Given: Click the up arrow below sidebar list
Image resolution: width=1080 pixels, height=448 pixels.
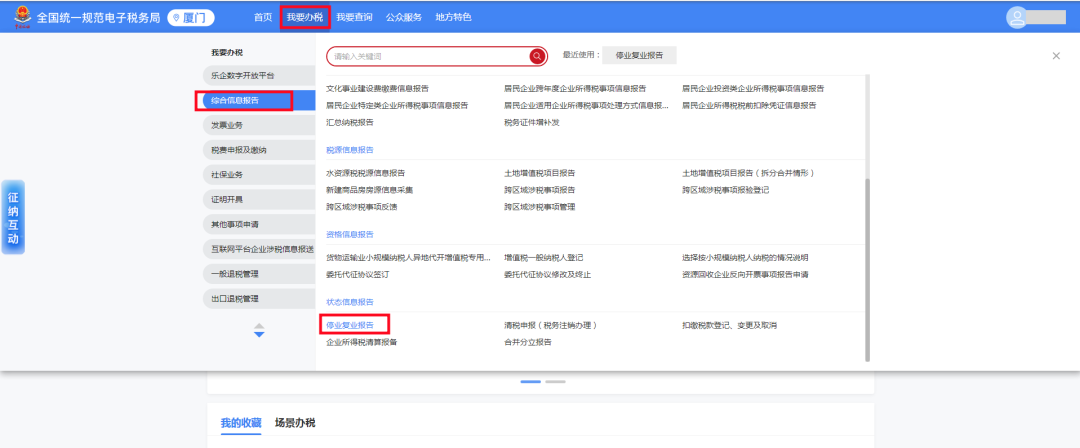Looking at the screenshot, I should (x=259, y=326).
